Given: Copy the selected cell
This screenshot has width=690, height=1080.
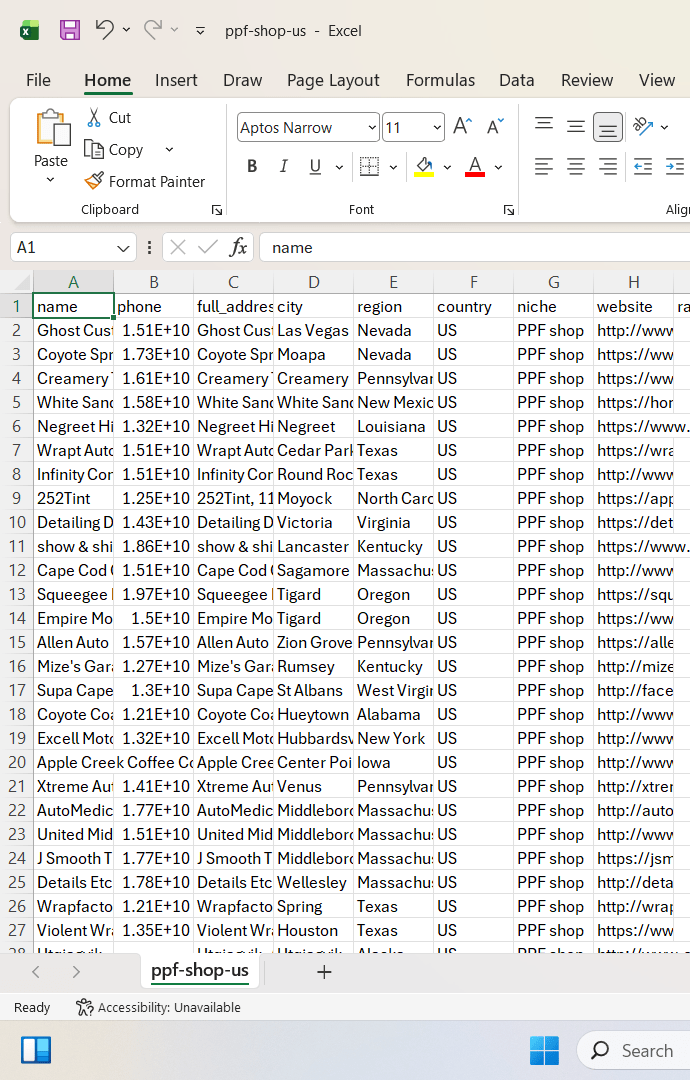Looking at the screenshot, I should [114, 149].
